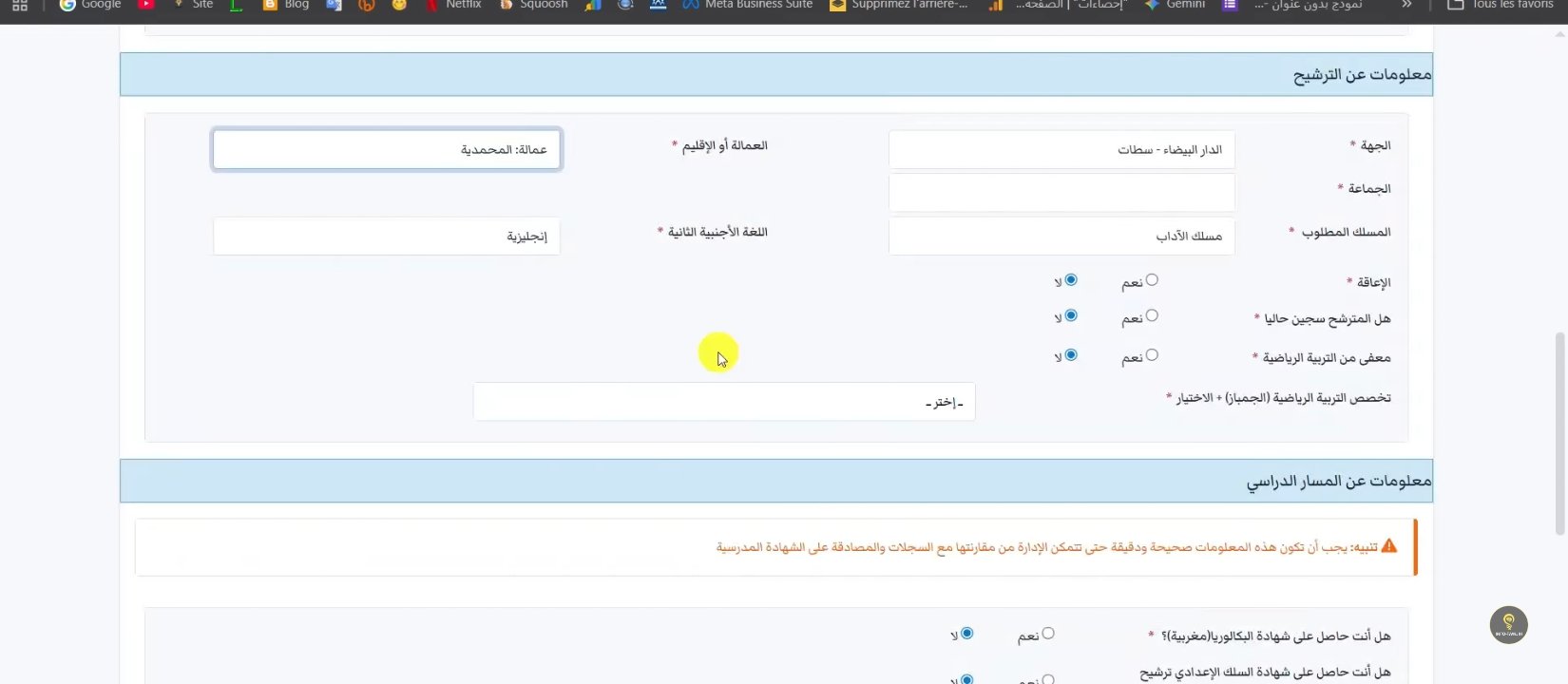This screenshot has height=684, width=1568.
Task: Open the المسلك المطلوب dropdown
Action: pyautogui.click(x=1061, y=237)
